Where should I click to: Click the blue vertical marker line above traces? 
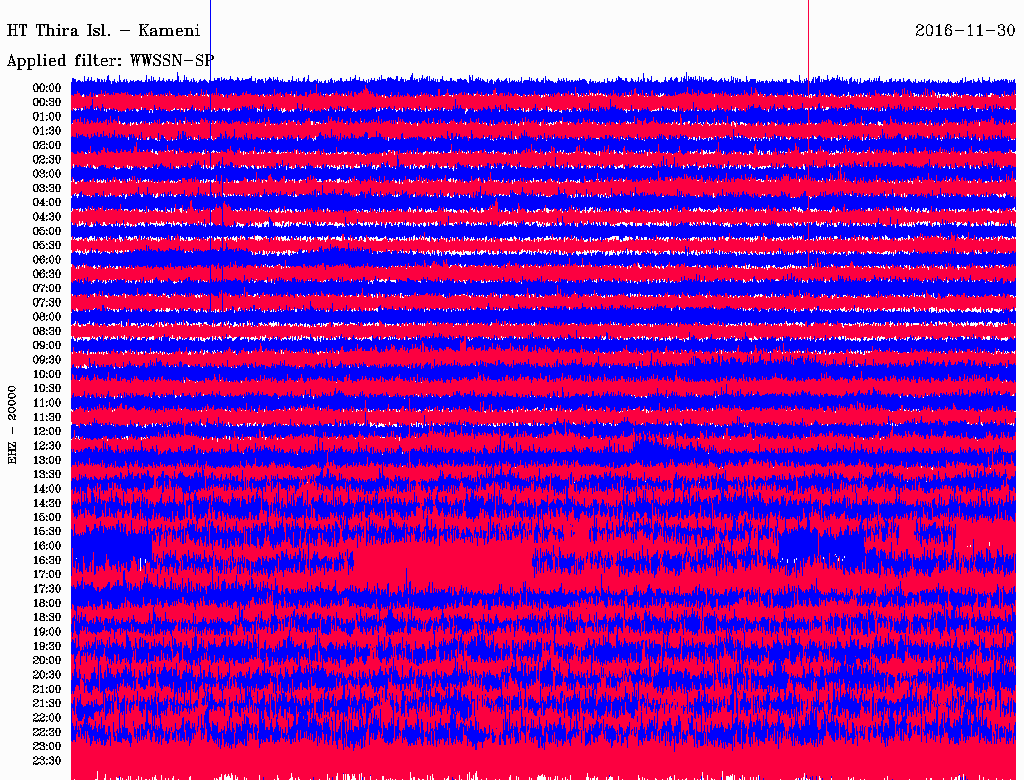pos(210,39)
